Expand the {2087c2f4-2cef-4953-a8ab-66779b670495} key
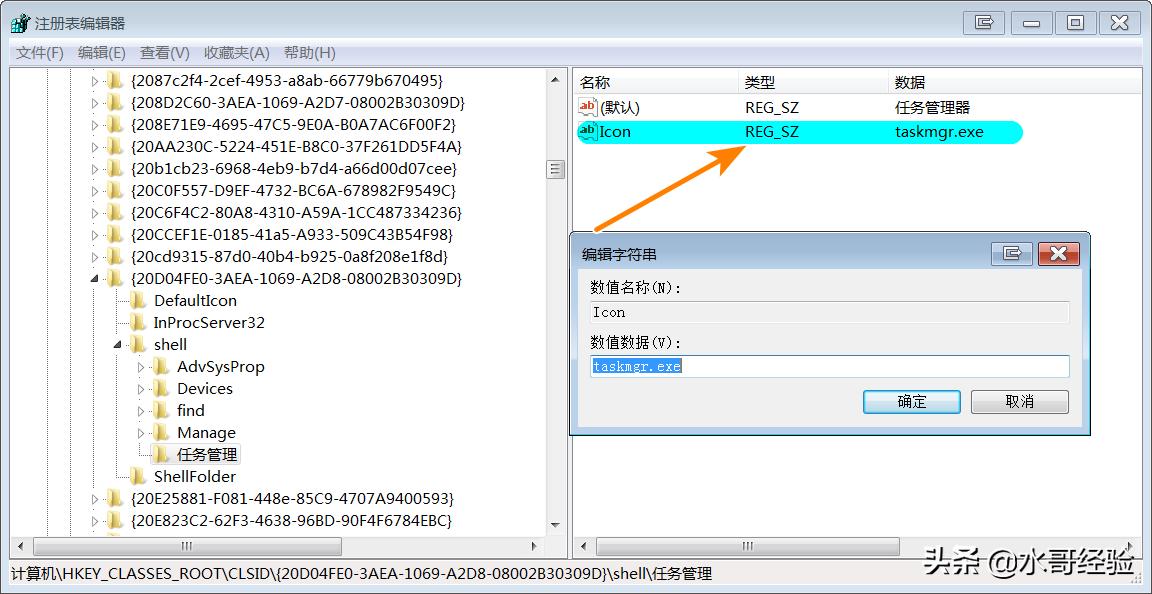The image size is (1152, 594). coord(94,81)
